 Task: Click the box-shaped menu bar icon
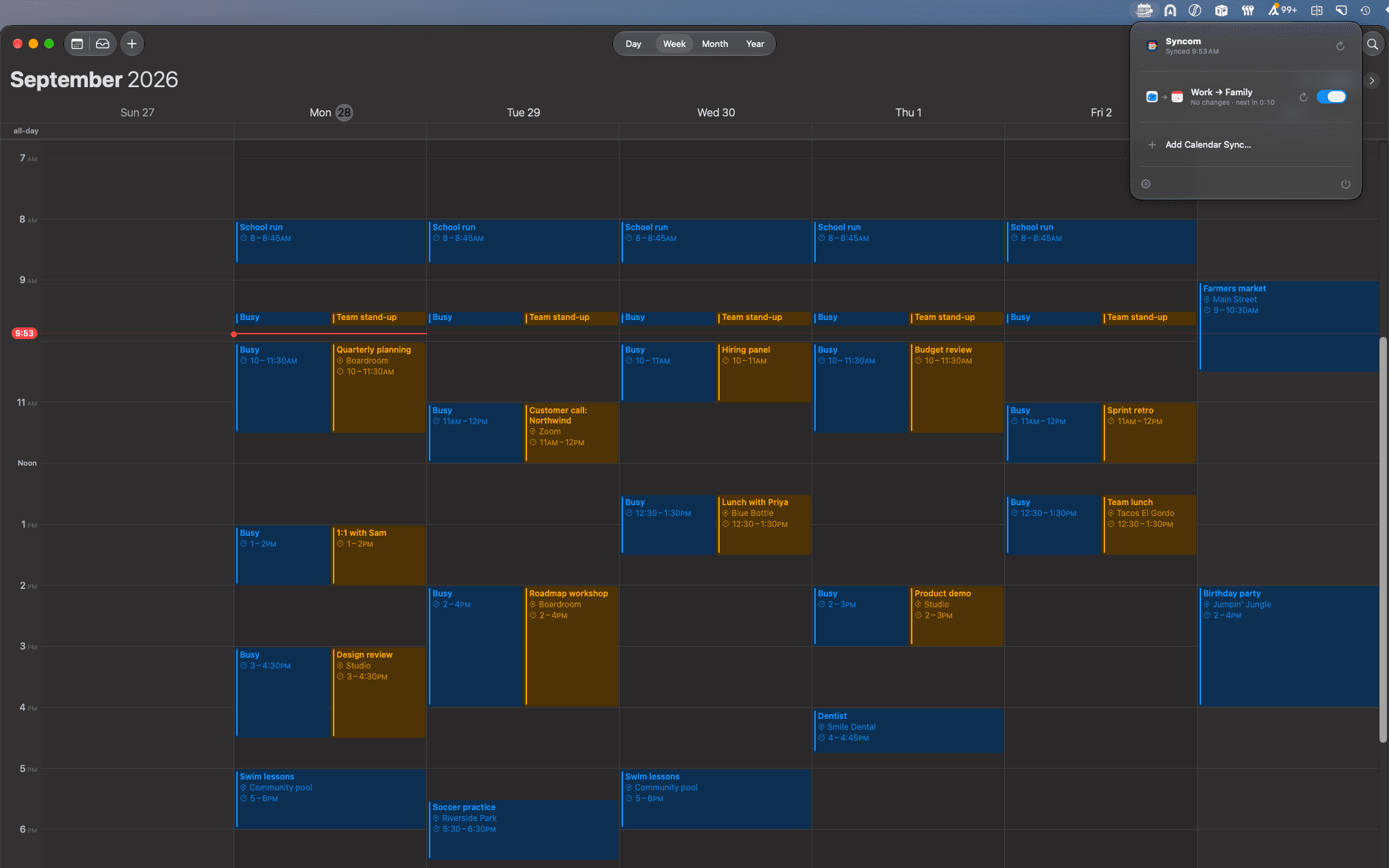pos(1222,10)
